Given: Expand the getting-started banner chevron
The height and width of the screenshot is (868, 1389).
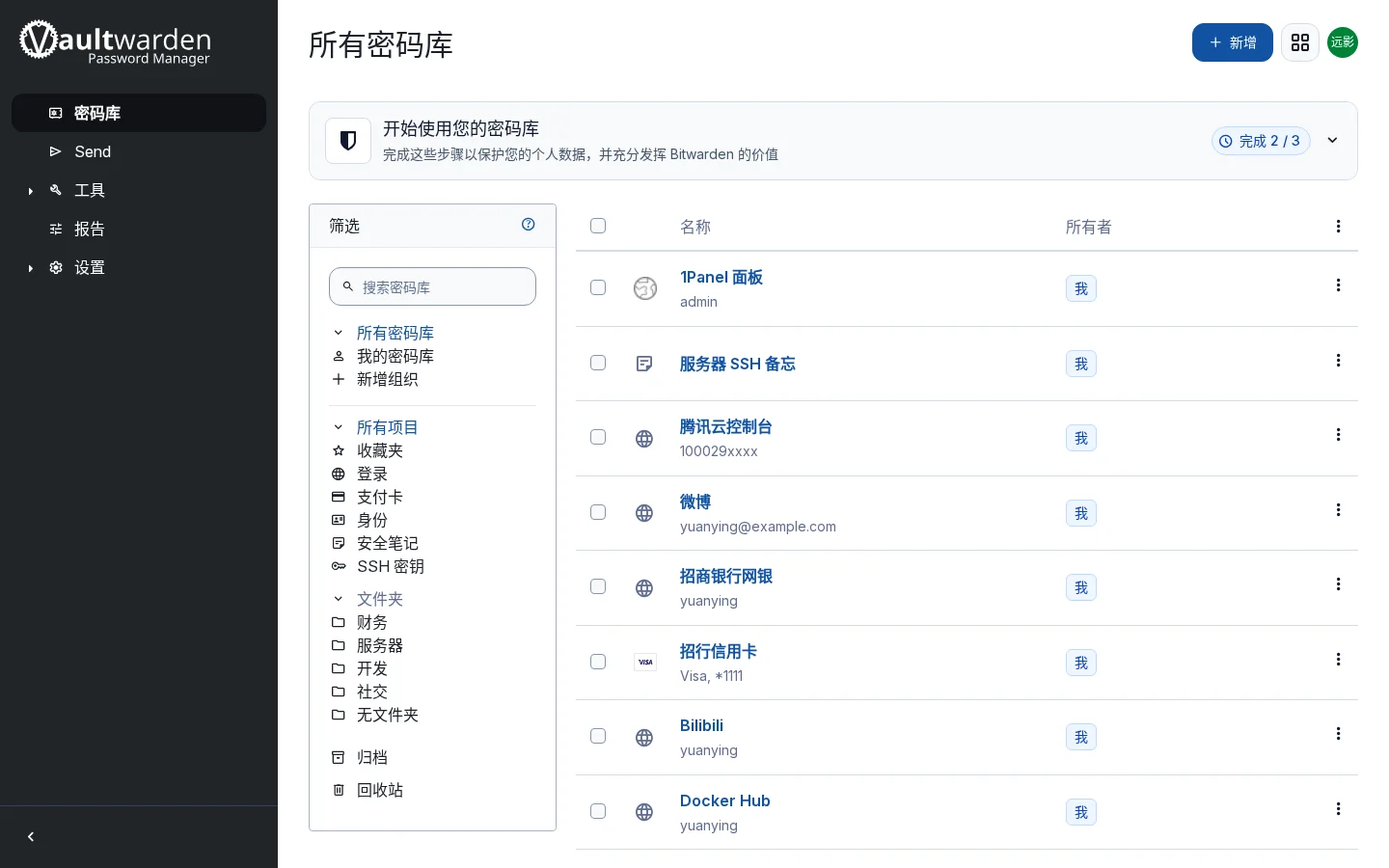Looking at the screenshot, I should (1332, 141).
